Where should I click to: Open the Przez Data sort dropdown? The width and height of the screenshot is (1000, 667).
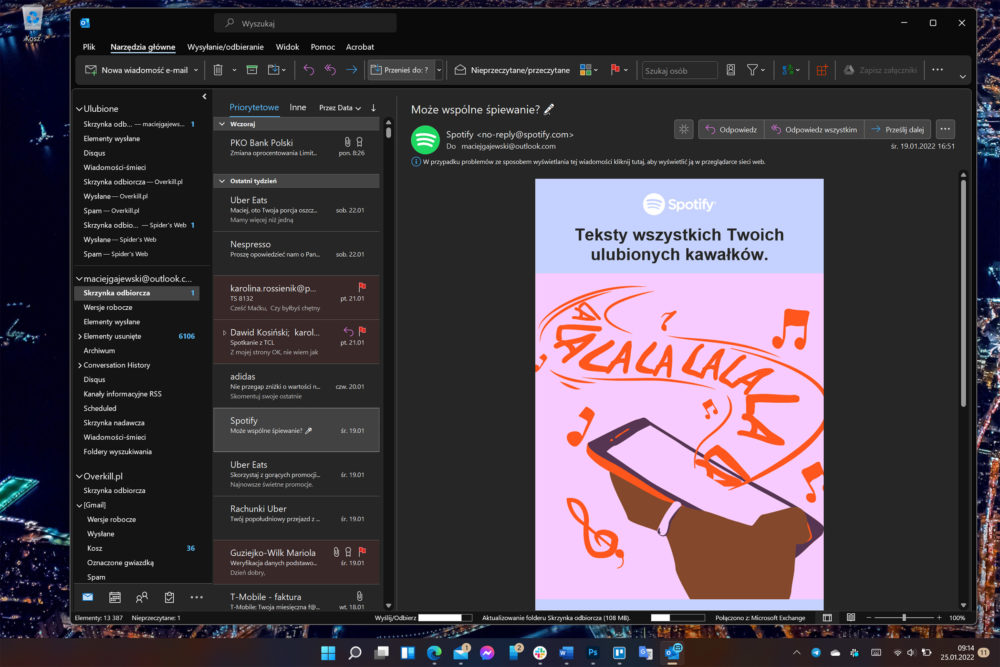340,108
